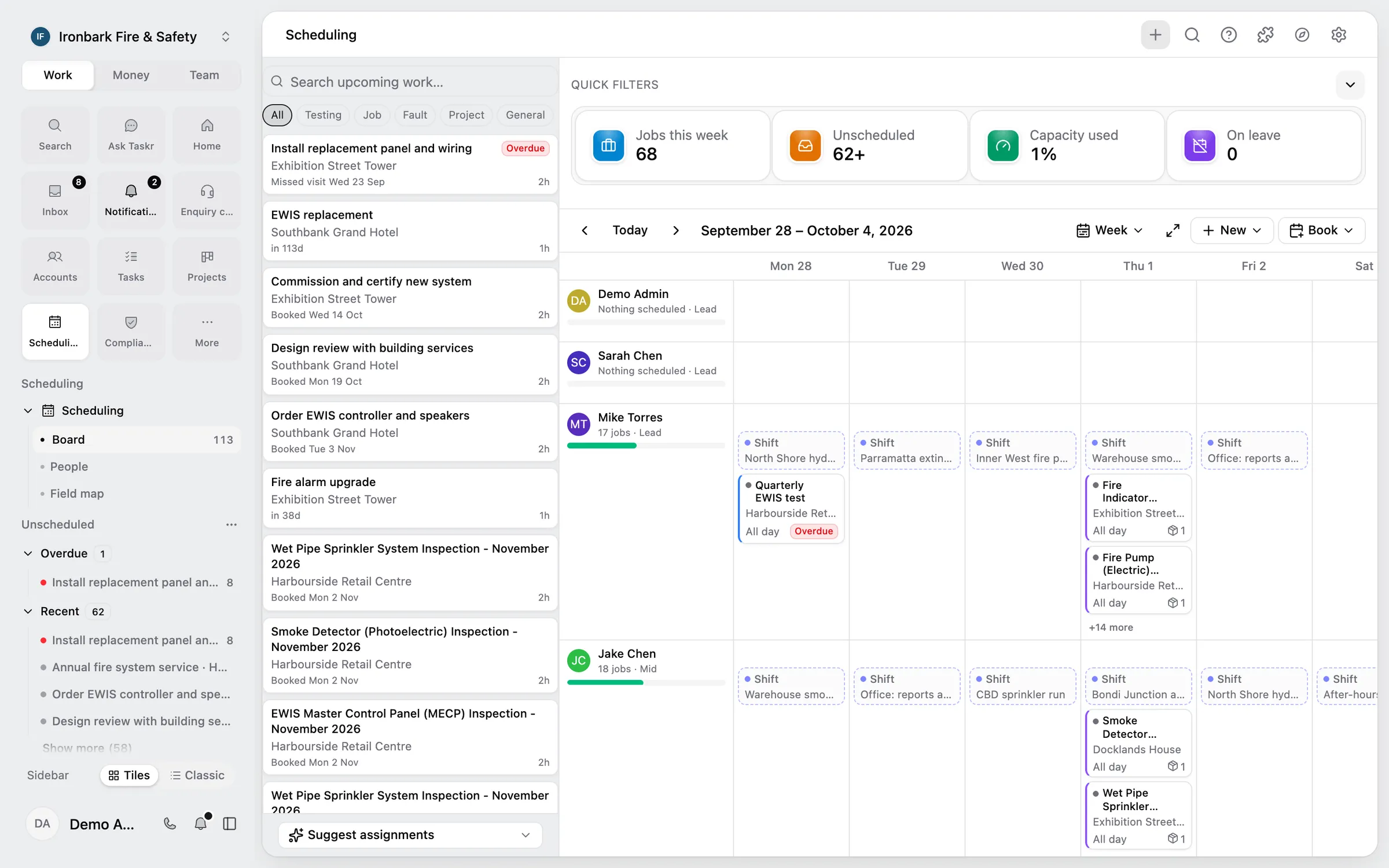Viewport: 1389px width, 868px height.
Task: Select the Project filter chip
Action: coord(466,115)
